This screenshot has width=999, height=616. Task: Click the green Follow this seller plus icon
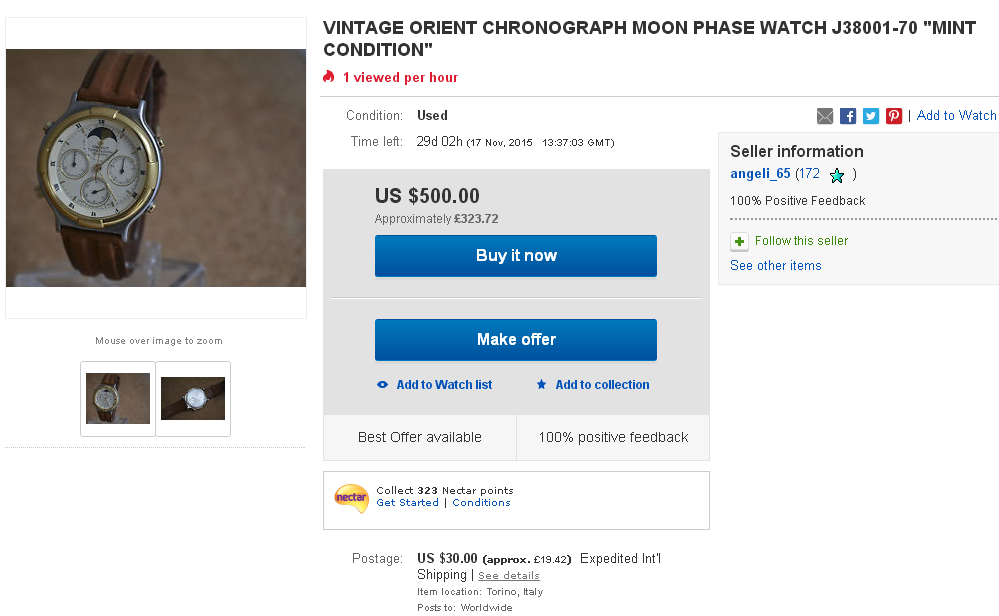coord(739,241)
